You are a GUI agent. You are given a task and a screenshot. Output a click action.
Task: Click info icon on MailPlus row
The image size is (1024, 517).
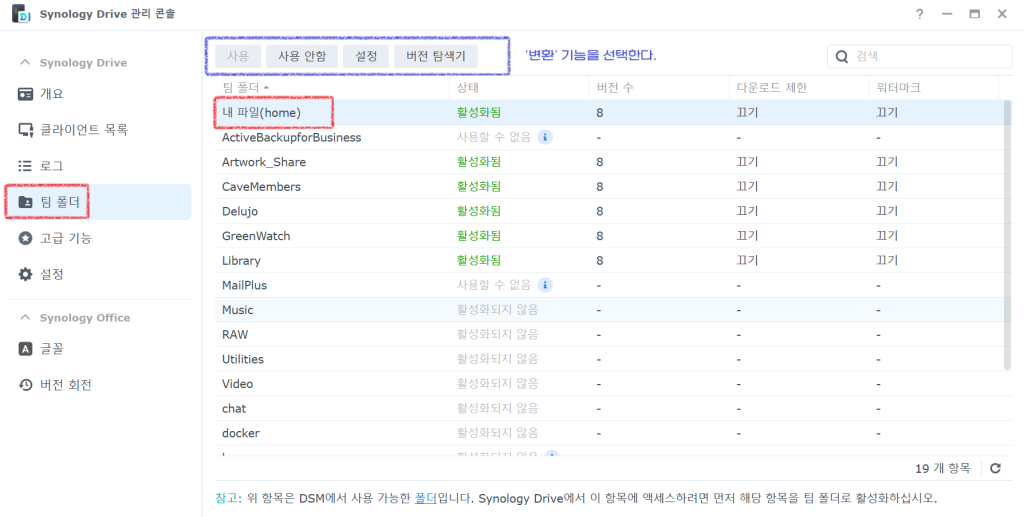(545, 285)
